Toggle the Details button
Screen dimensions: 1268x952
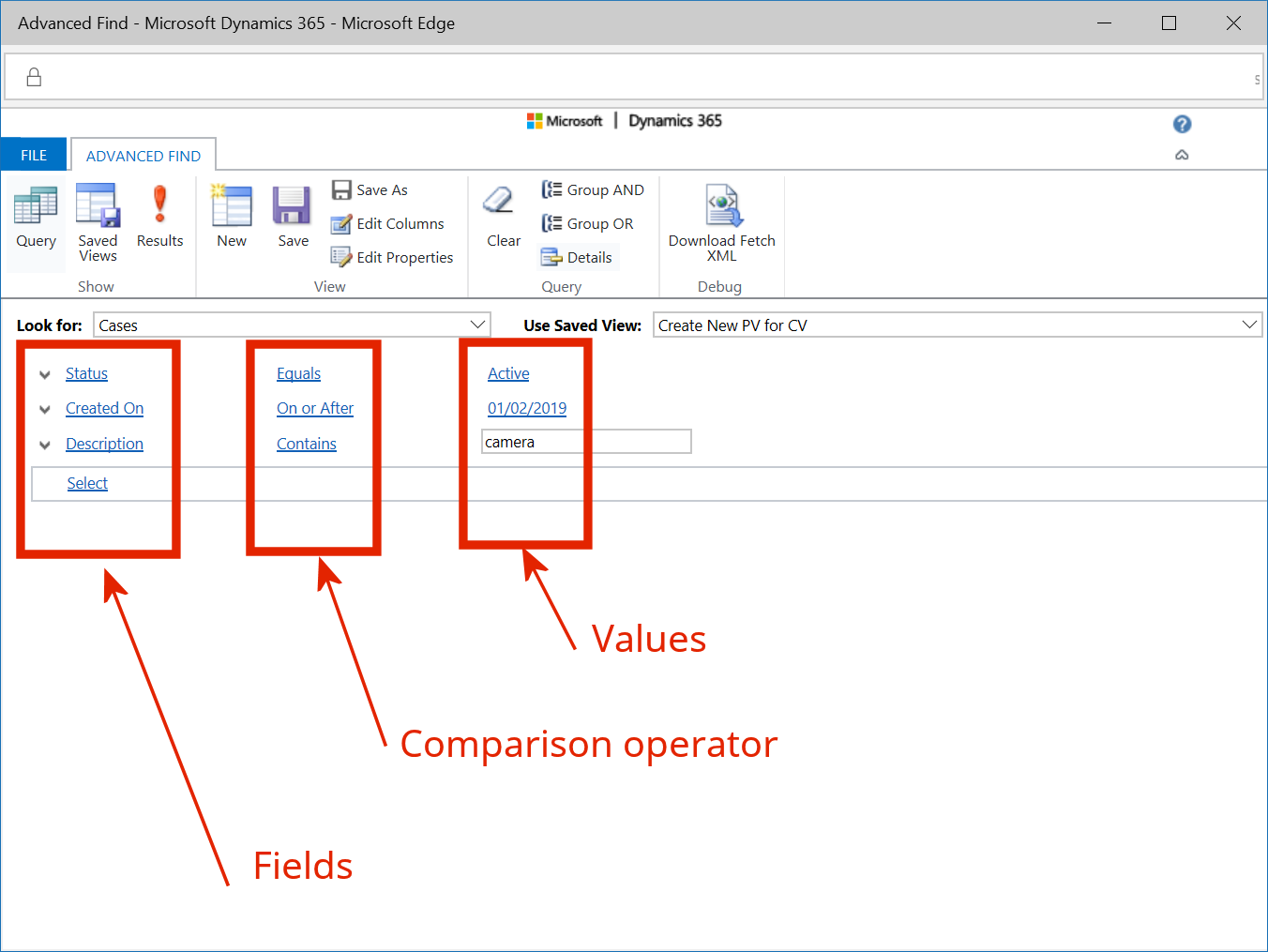coord(578,257)
